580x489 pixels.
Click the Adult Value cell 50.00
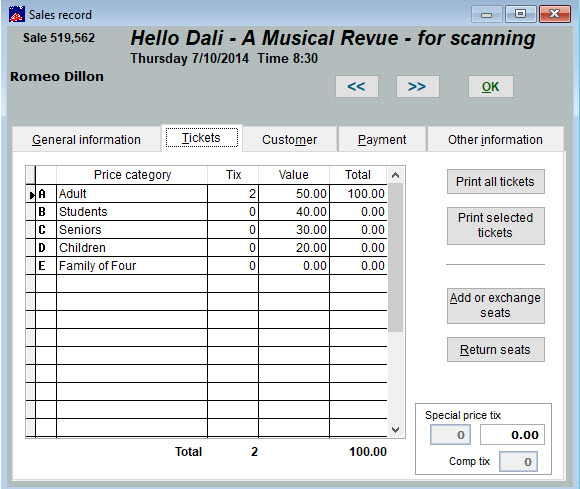[294, 193]
